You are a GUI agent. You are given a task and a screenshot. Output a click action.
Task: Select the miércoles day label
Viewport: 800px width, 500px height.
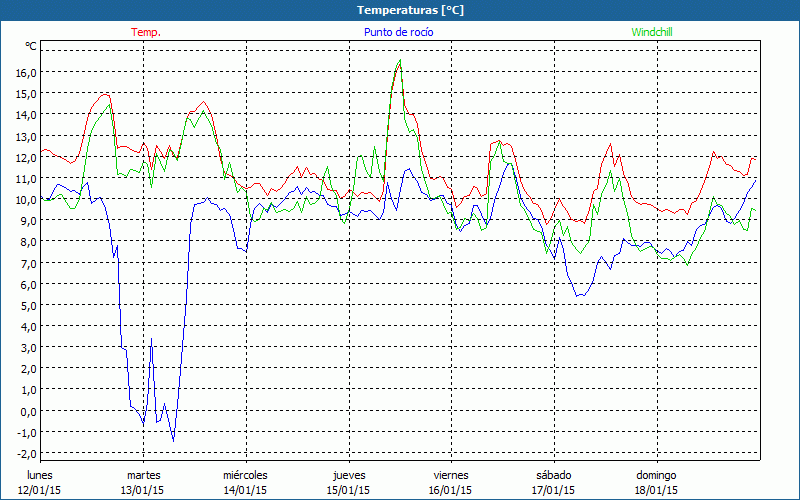click(245, 475)
